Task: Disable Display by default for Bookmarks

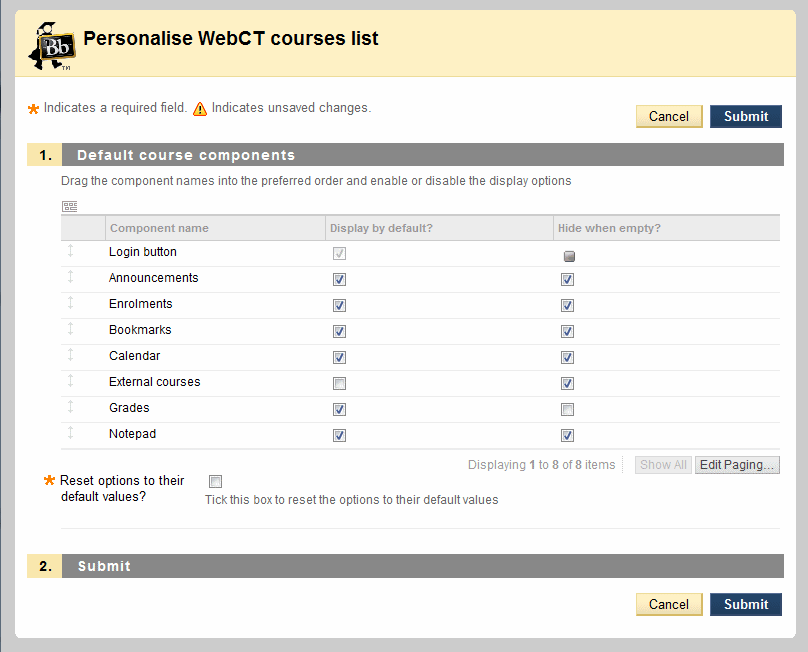Action: tap(339, 331)
